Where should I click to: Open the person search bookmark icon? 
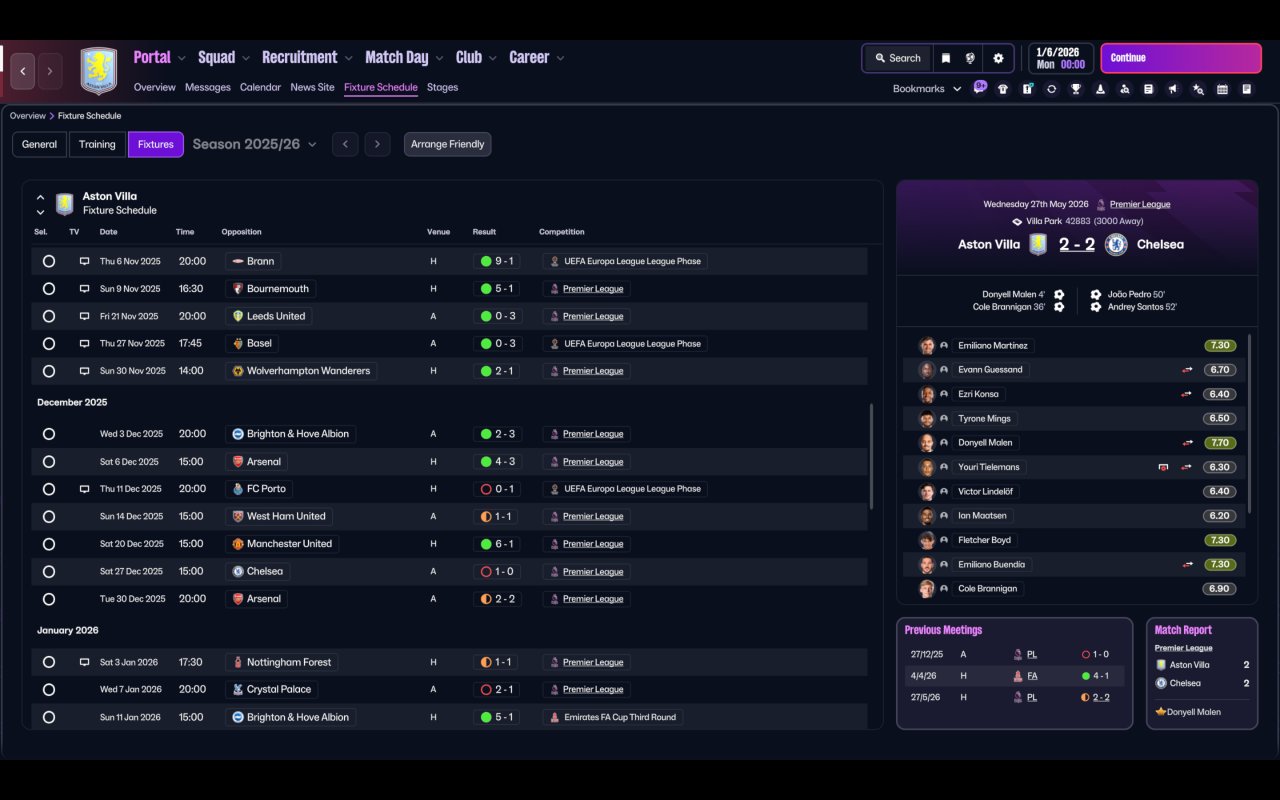(x=1125, y=89)
